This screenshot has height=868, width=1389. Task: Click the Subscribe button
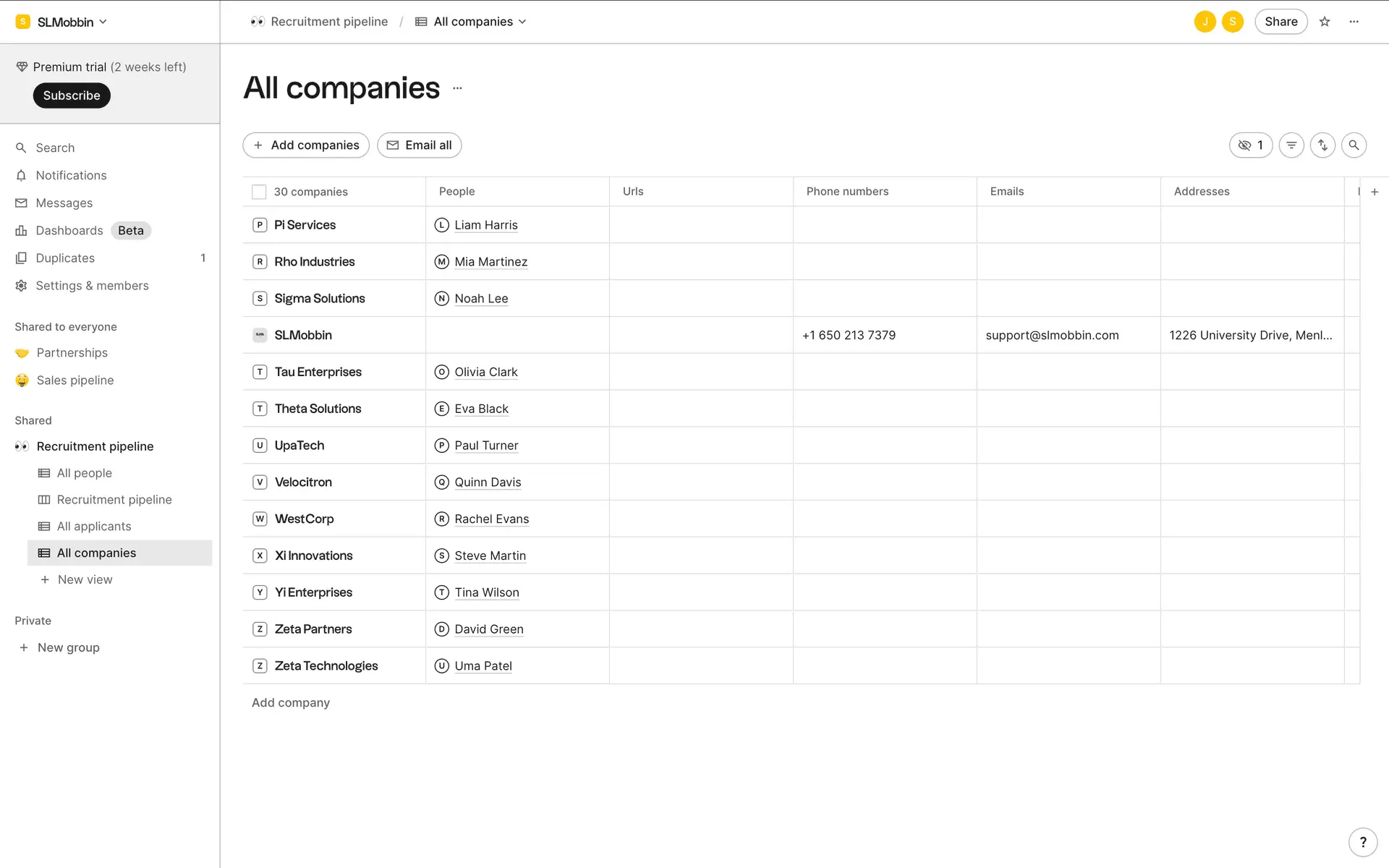pyautogui.click(x=71, y=95)
